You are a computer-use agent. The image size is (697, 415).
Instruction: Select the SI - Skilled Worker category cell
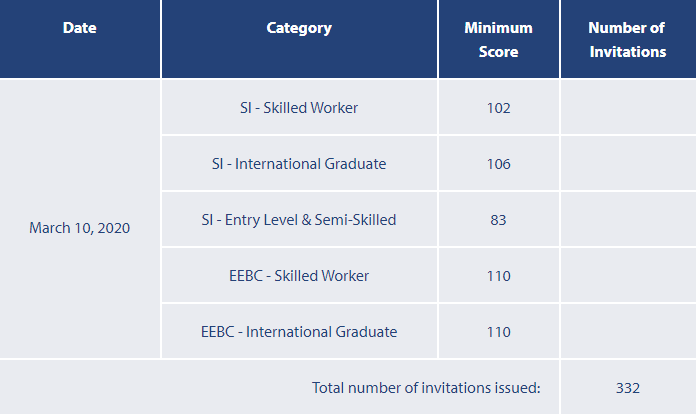coord(299,108)
